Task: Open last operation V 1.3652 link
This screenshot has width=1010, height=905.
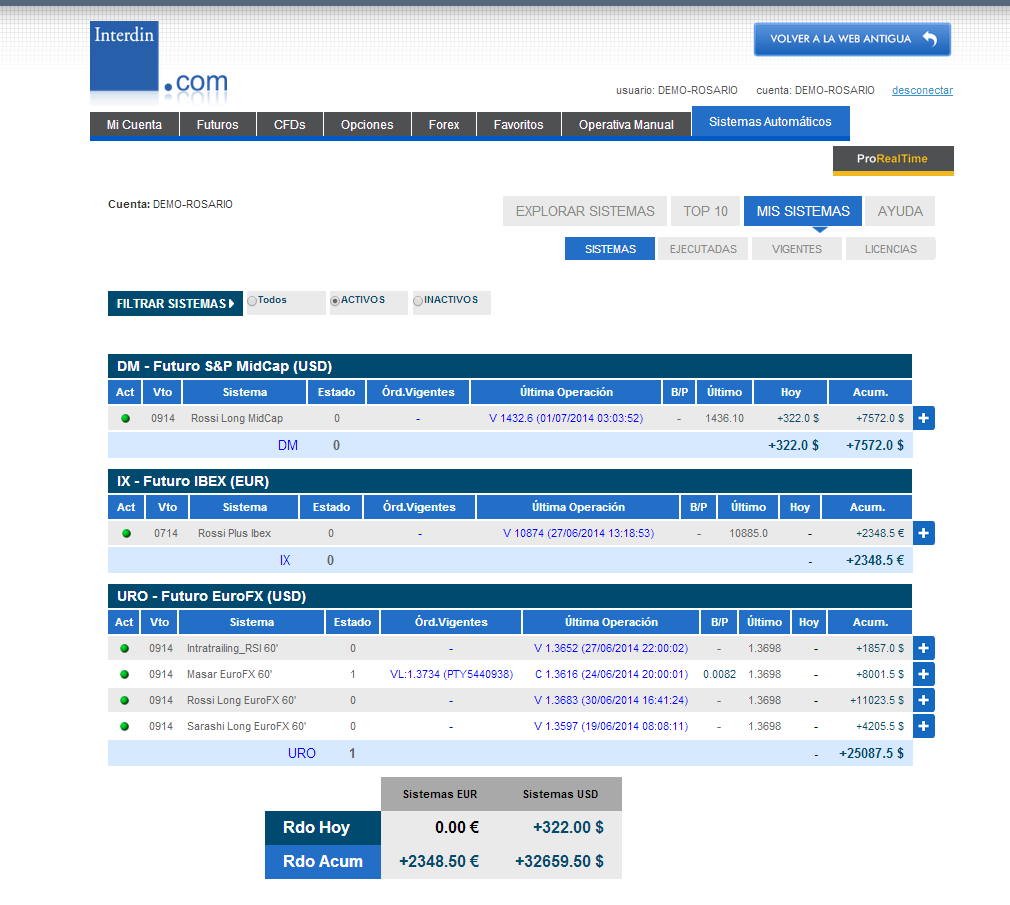Action: (x=611, y=649)
